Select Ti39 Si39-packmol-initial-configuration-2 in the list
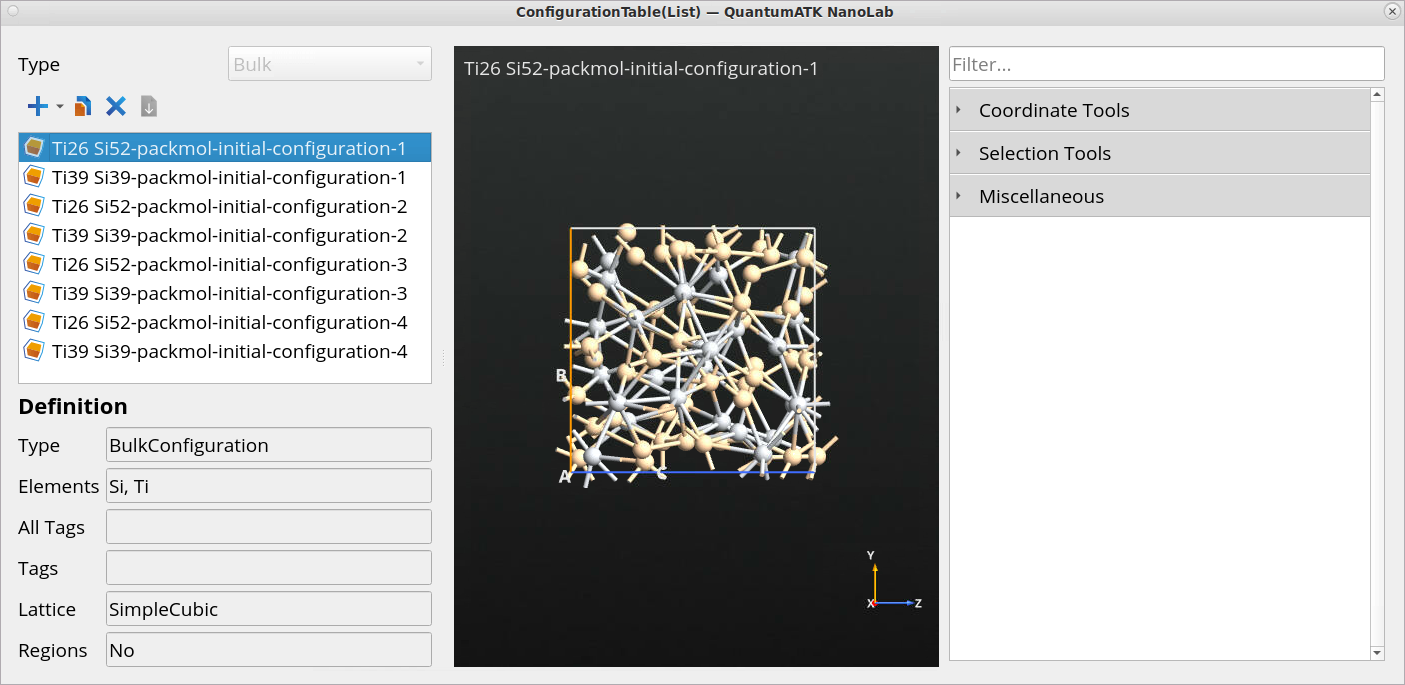Viewport: 1405px width, 685px height. pos(225,236)
